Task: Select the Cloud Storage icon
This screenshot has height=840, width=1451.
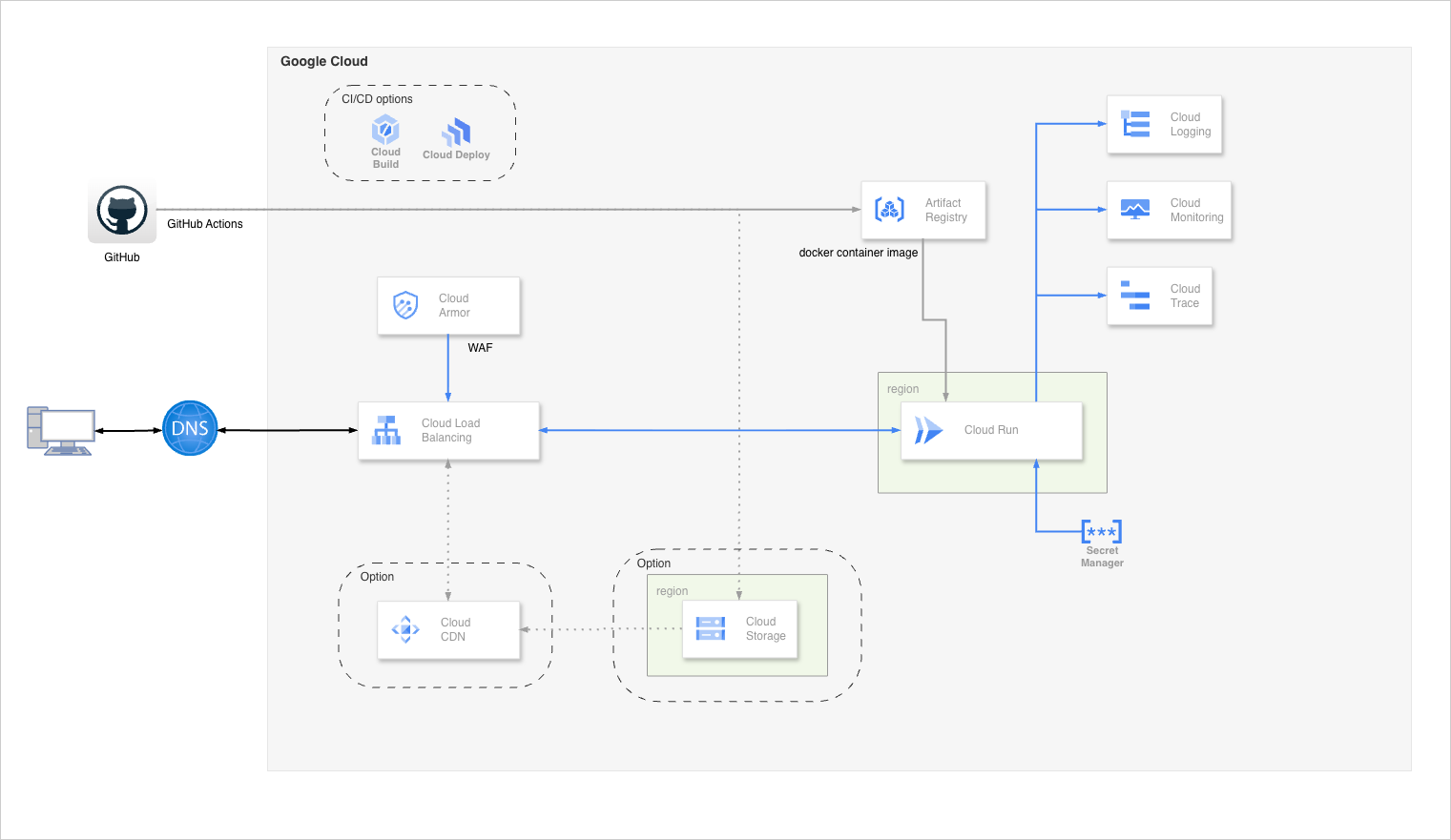Action: click(x=711, y=628)
